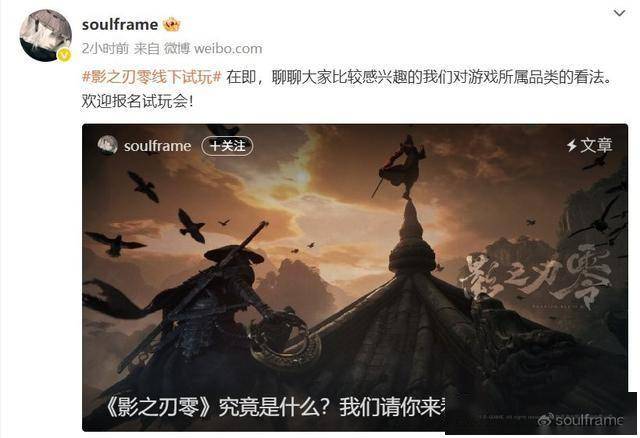Open soulframe's profile avatar

45,36
